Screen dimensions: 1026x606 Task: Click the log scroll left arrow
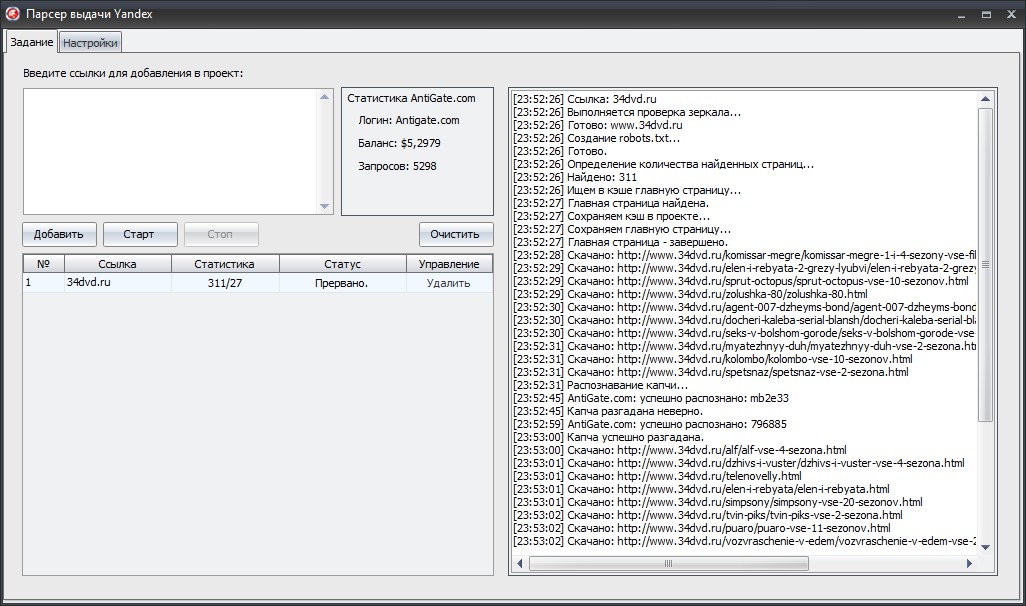(520, 563)
